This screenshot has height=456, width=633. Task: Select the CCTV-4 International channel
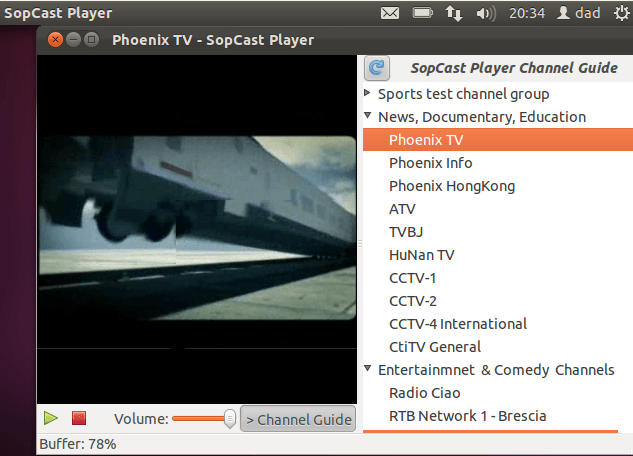click(x=457, y=324)
